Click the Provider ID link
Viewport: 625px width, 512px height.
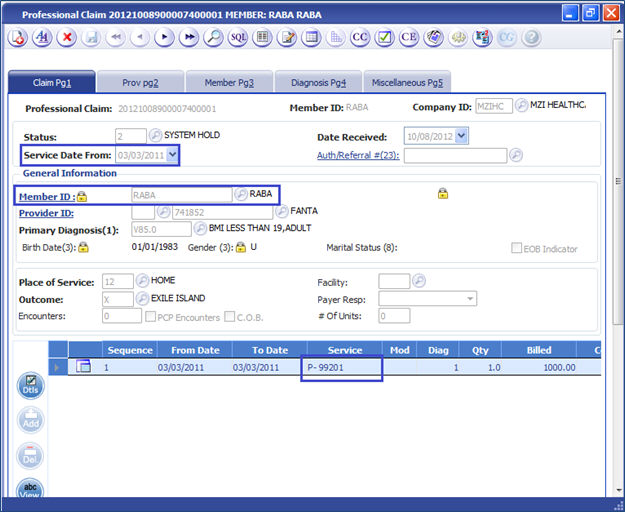[x=47, y=212]
